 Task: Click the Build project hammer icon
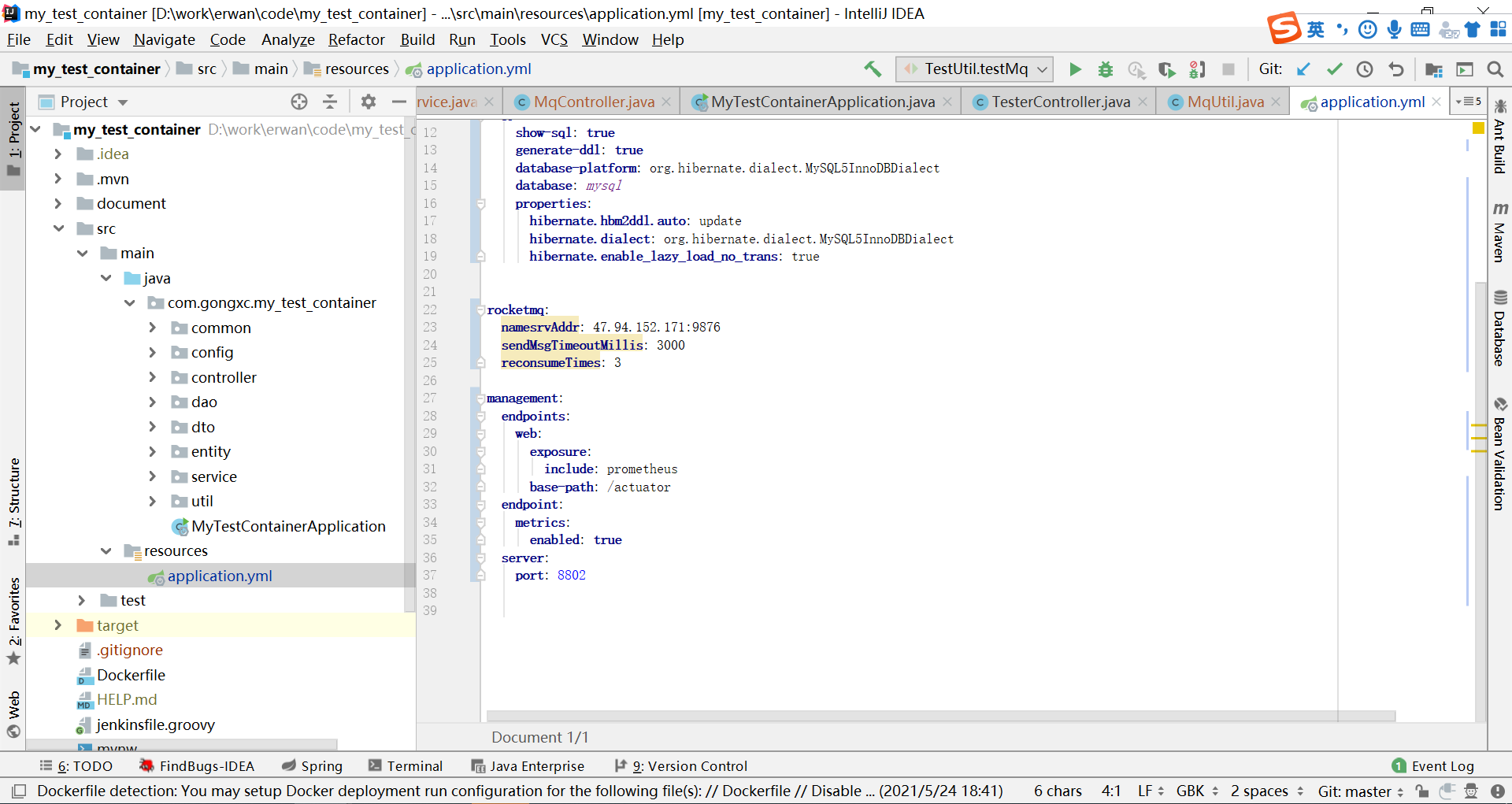[873, 69]
